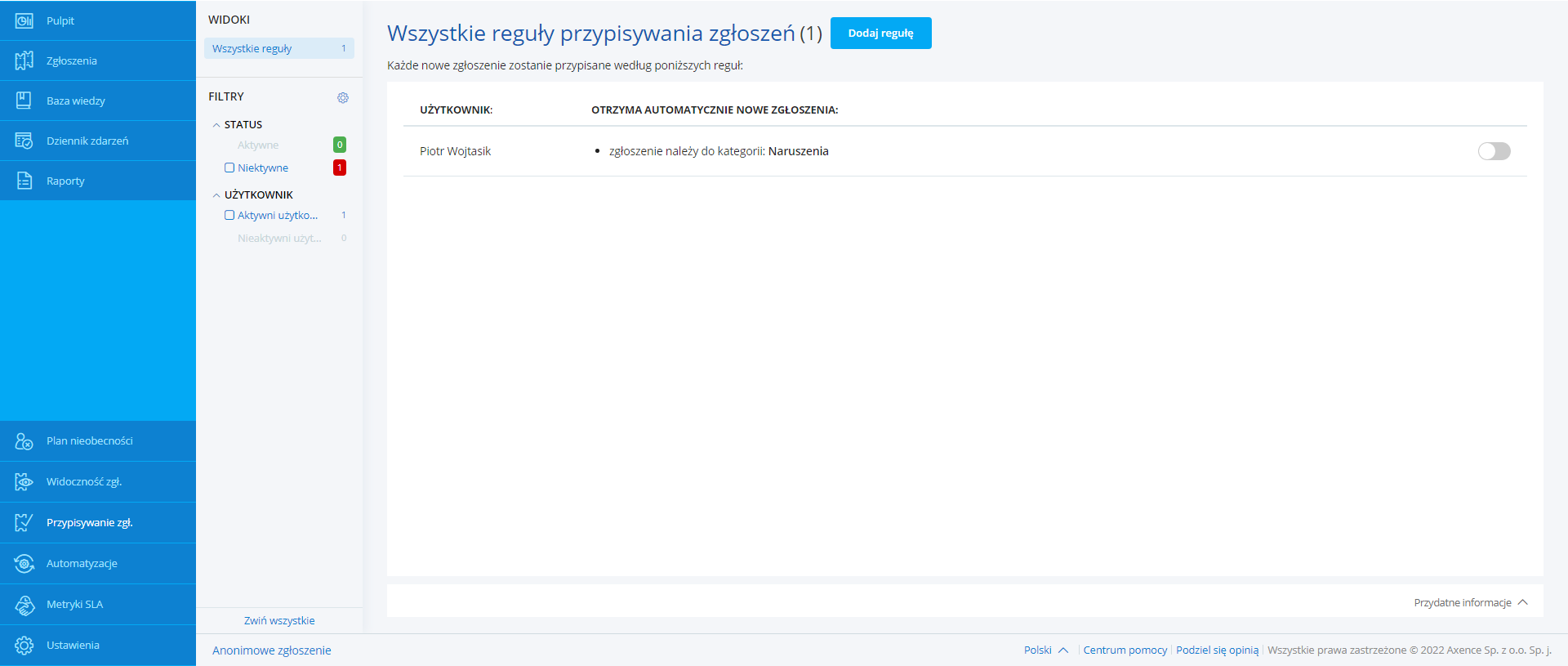Viewport: 1568px width, 666px height.
Task: Collapse the STATUS filter section
Action: coord(216,125)
